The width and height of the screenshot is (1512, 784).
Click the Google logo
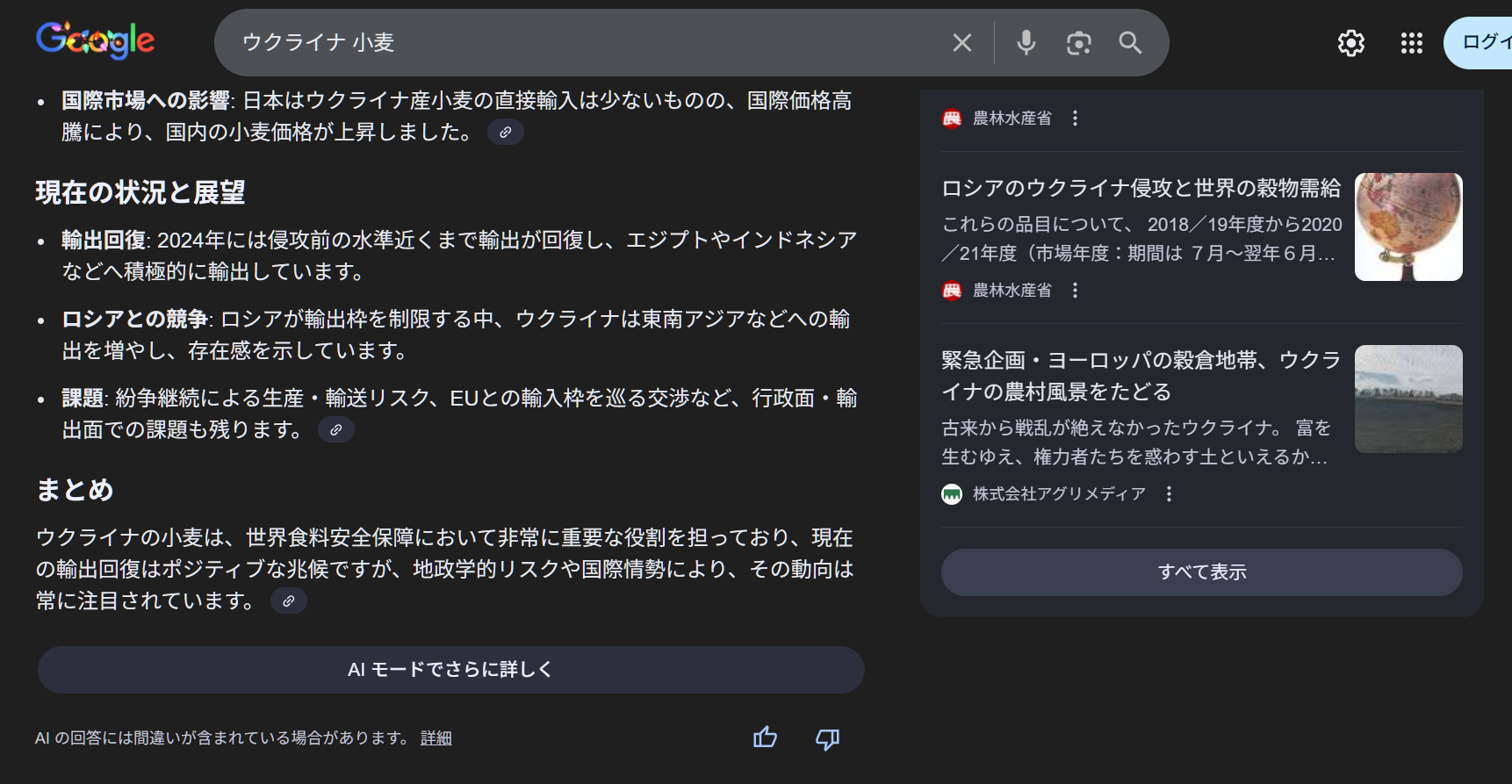(95, 40)
